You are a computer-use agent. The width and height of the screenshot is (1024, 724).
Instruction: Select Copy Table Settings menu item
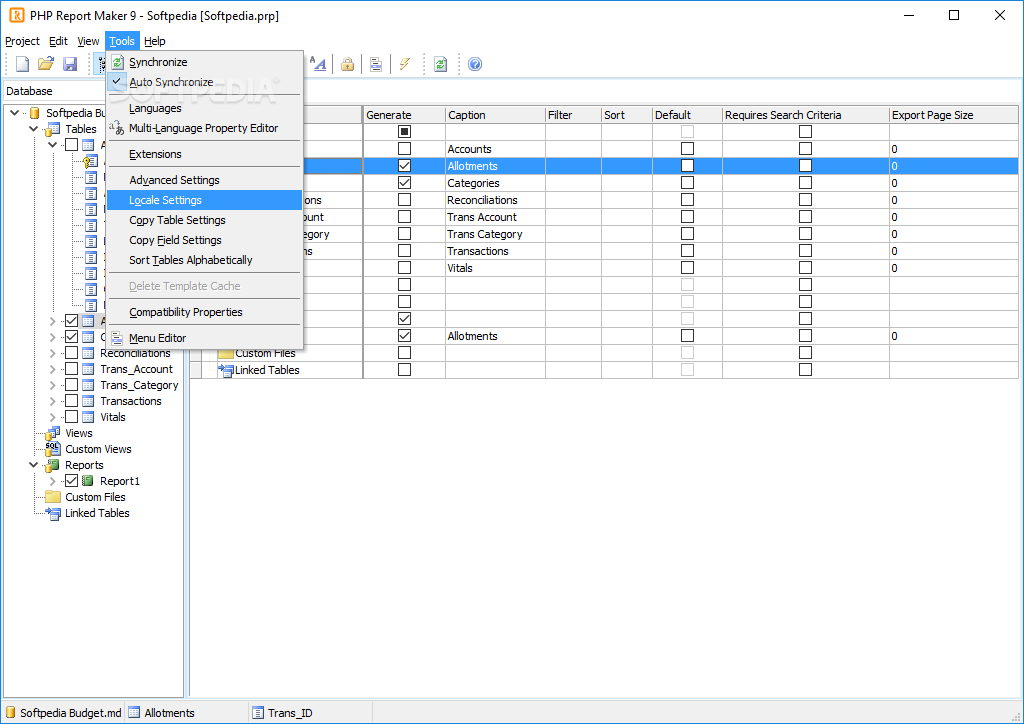[x=204, y=220]
